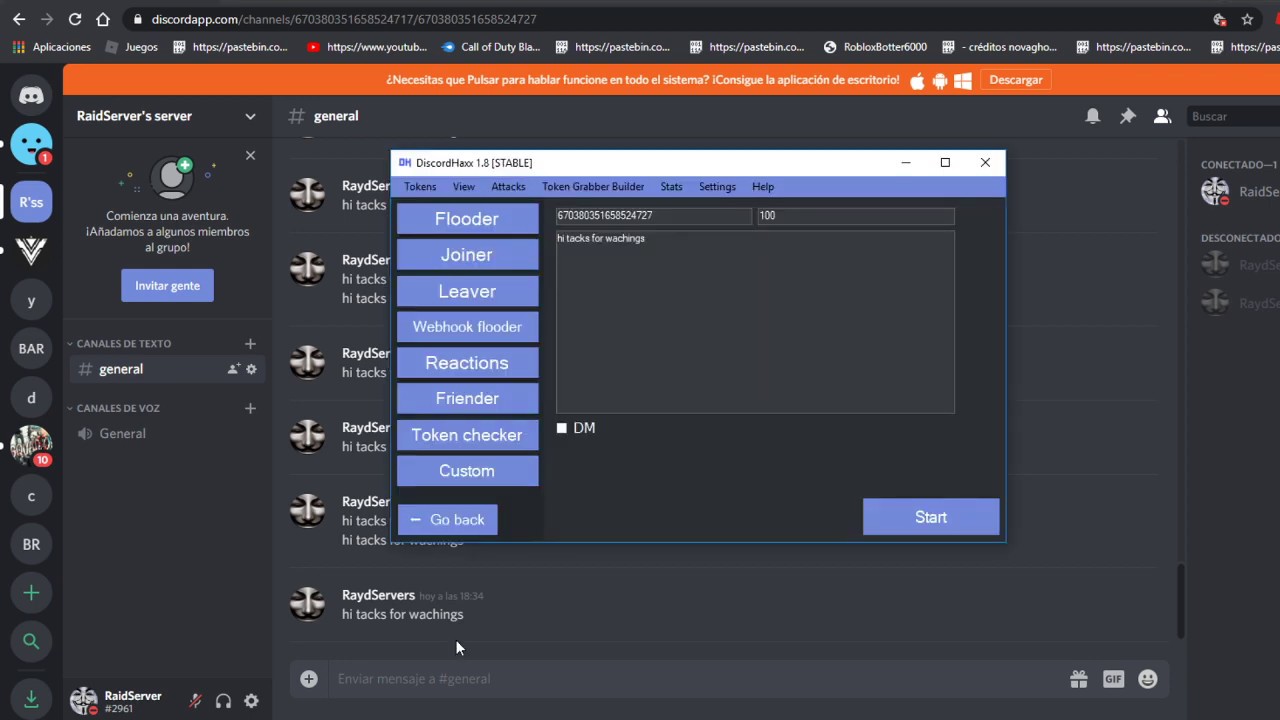Click Invitar gente button
Viewport: 1280px width, 720px height.
167,286
